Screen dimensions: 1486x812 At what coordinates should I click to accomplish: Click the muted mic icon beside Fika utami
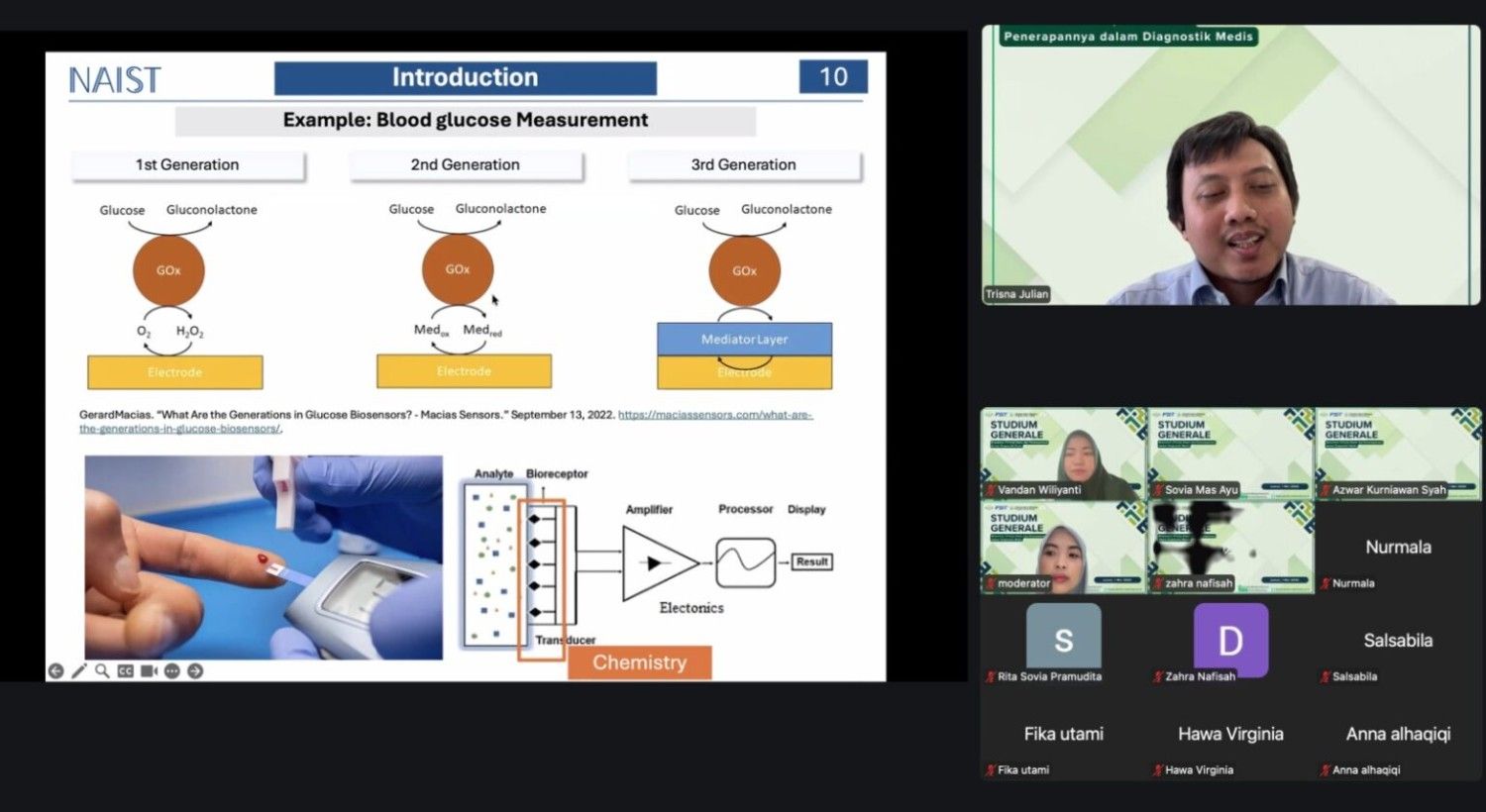point(990,770)
